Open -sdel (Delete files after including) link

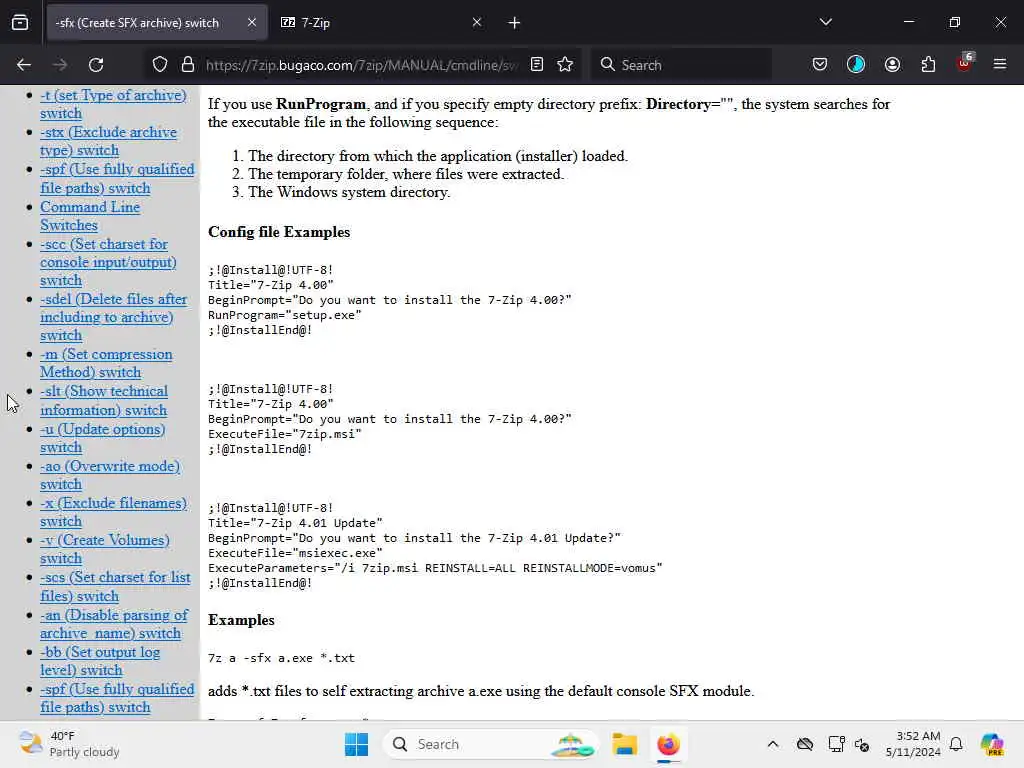tap(114, 317)
